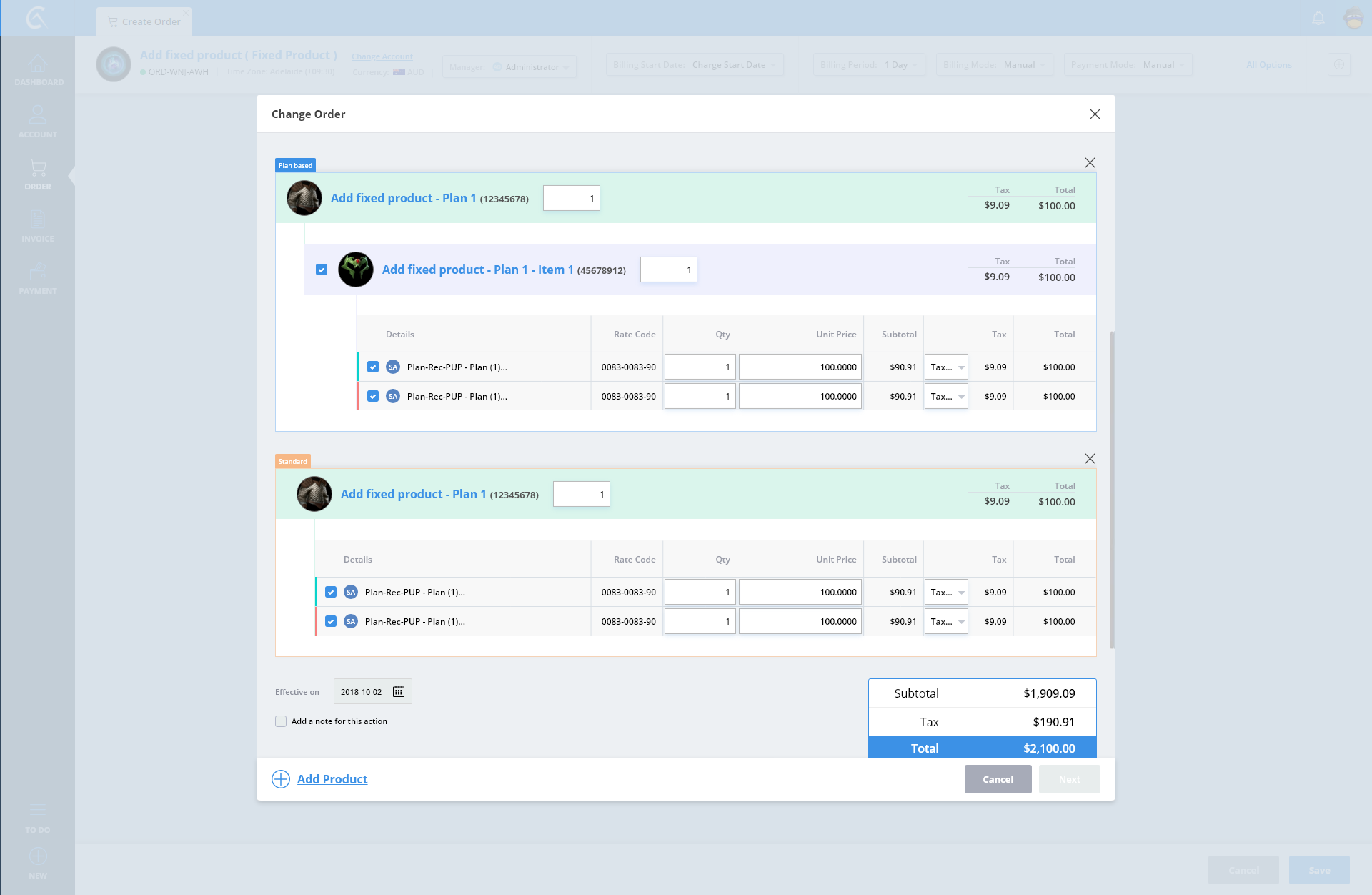Enable Add a note for this action
The width and height of the screenshot is (1372, 895).
pyautogui.click(x=281, y=721)
